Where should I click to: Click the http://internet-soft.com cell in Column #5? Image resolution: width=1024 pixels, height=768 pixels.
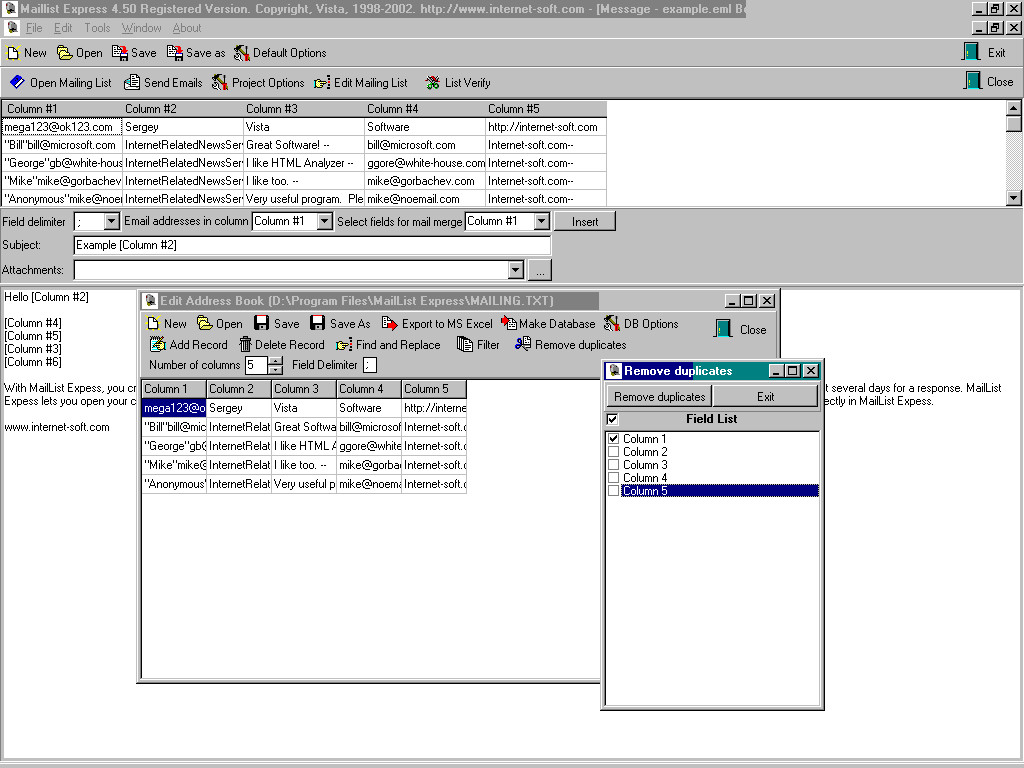click(x=546, y=127)
